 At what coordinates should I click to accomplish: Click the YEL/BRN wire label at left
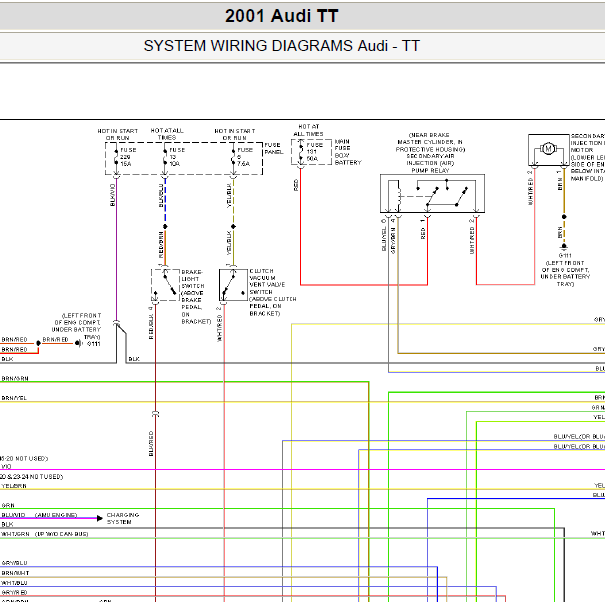pos(14,486)
